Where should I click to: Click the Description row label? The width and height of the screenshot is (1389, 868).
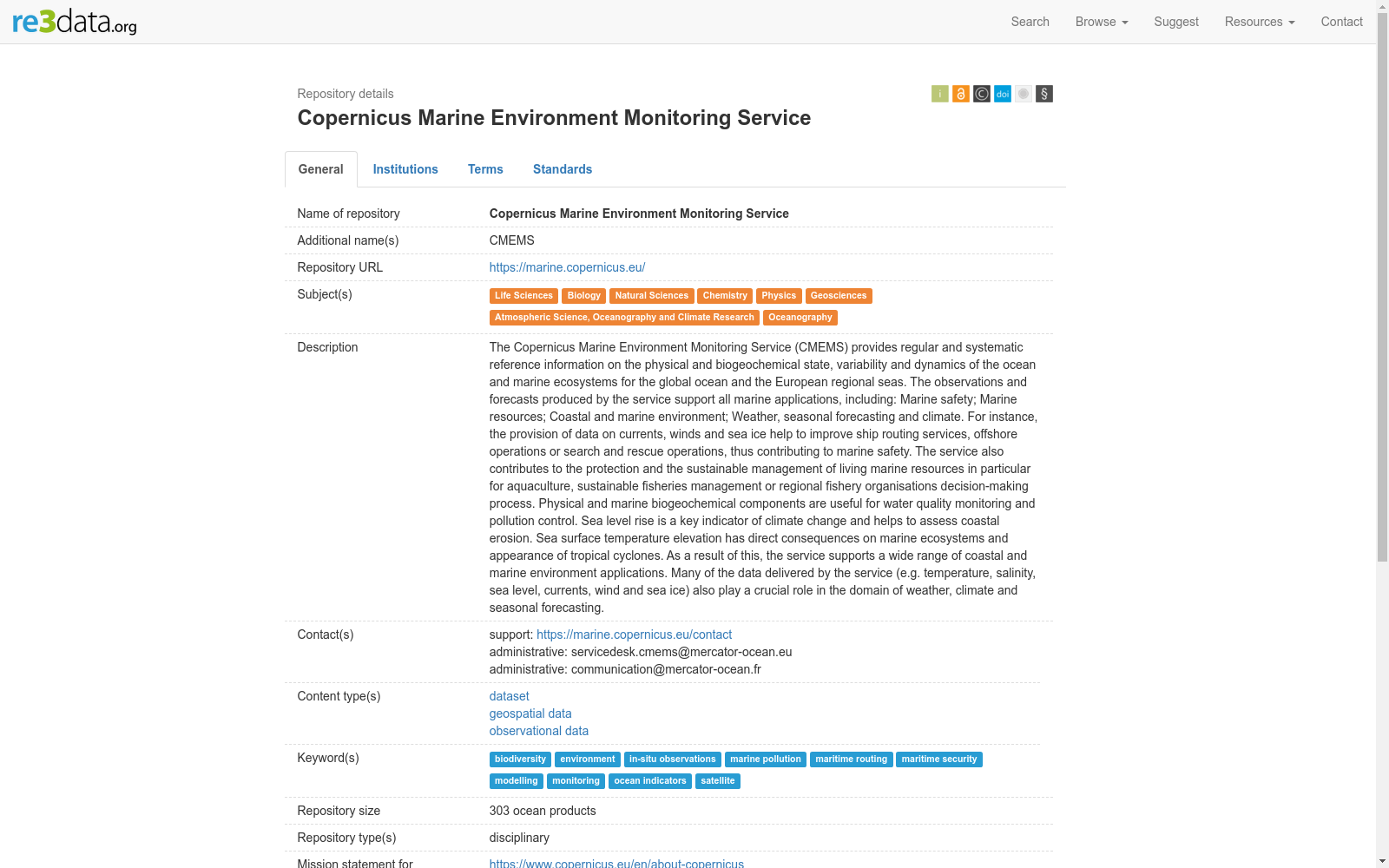[x=328, y=347]
